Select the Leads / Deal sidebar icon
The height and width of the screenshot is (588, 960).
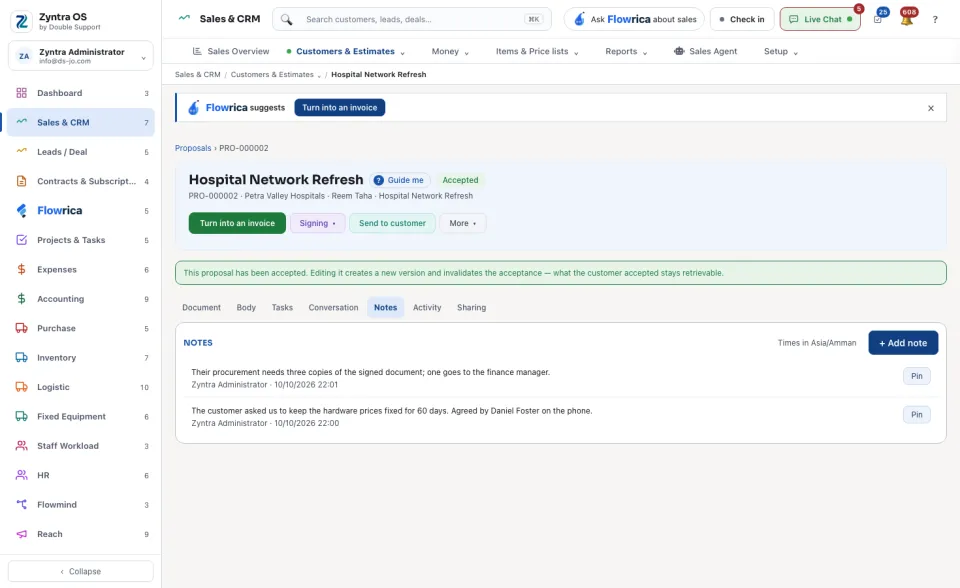click(x=21, y=151)
